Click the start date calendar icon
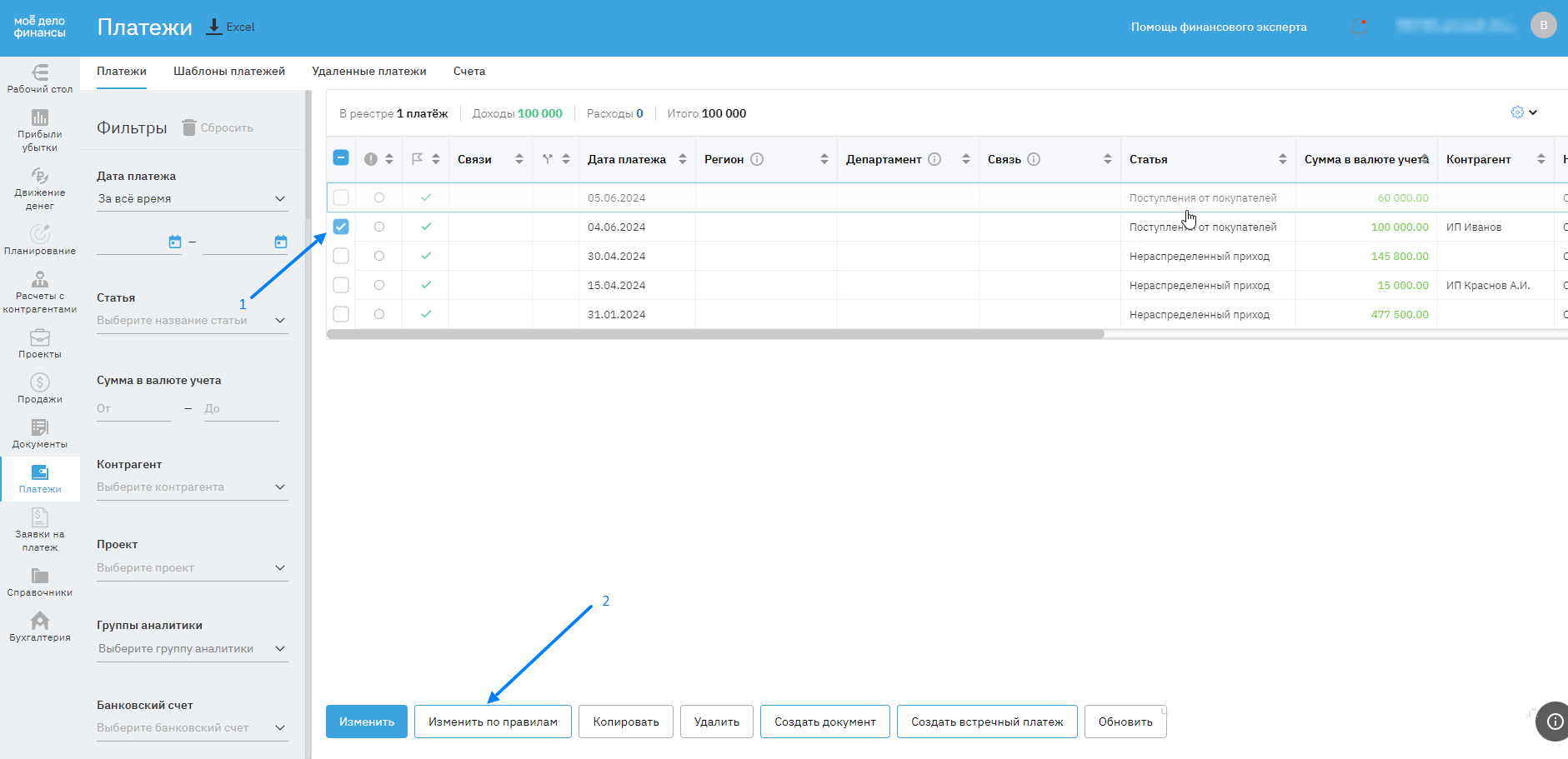1568x759 pixels. point(175,242)
